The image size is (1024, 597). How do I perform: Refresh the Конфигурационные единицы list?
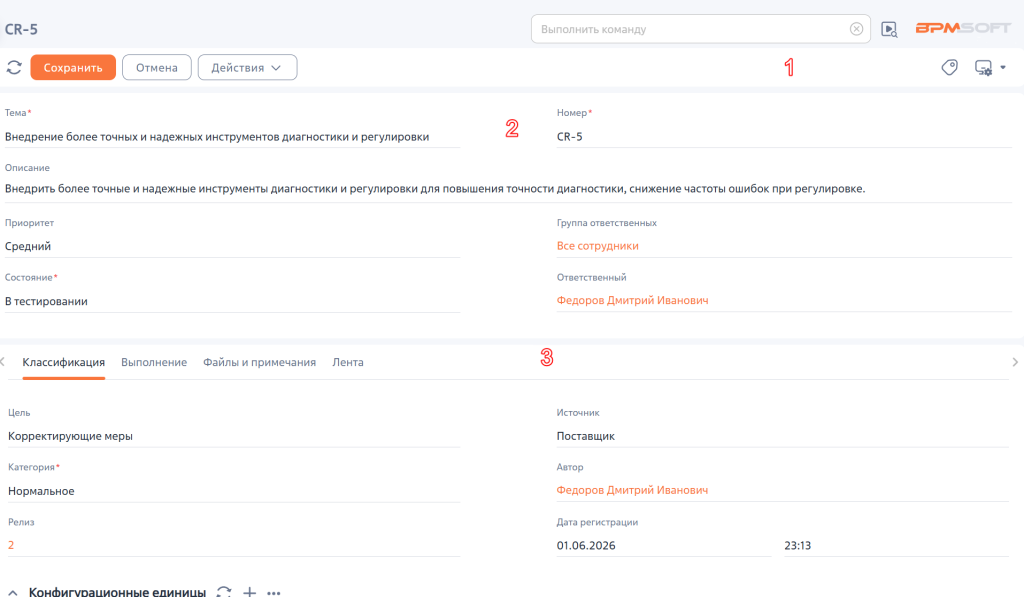224,592
